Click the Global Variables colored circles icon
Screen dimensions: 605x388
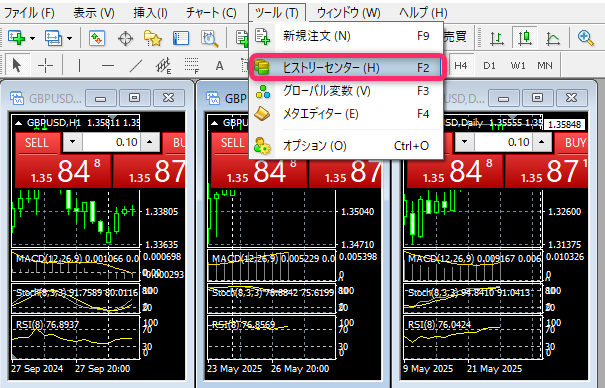pyautogui.click(x=263, y=91)
